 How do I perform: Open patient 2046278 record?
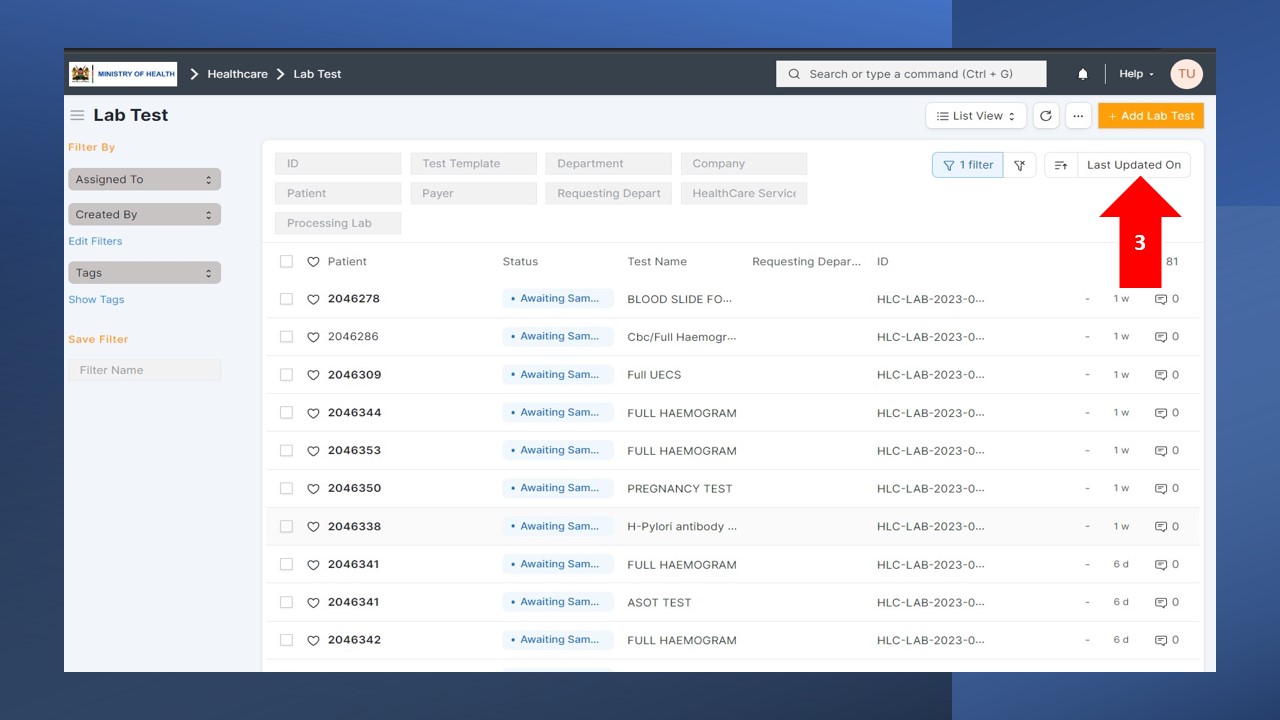coord(354,299)
